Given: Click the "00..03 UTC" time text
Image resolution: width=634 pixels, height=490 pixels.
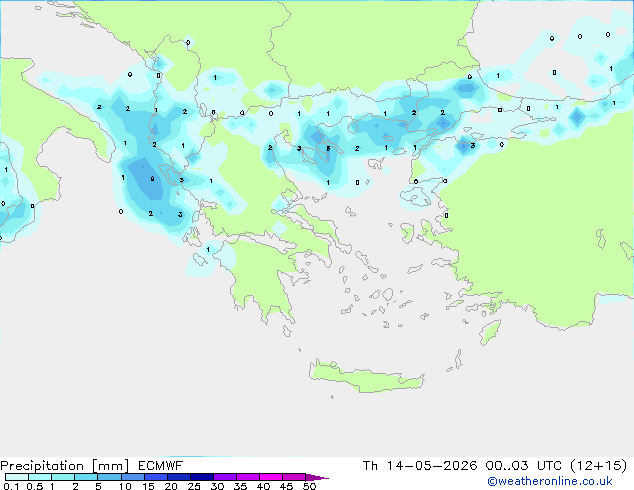Looking at the screenshot, I should 524,466.
